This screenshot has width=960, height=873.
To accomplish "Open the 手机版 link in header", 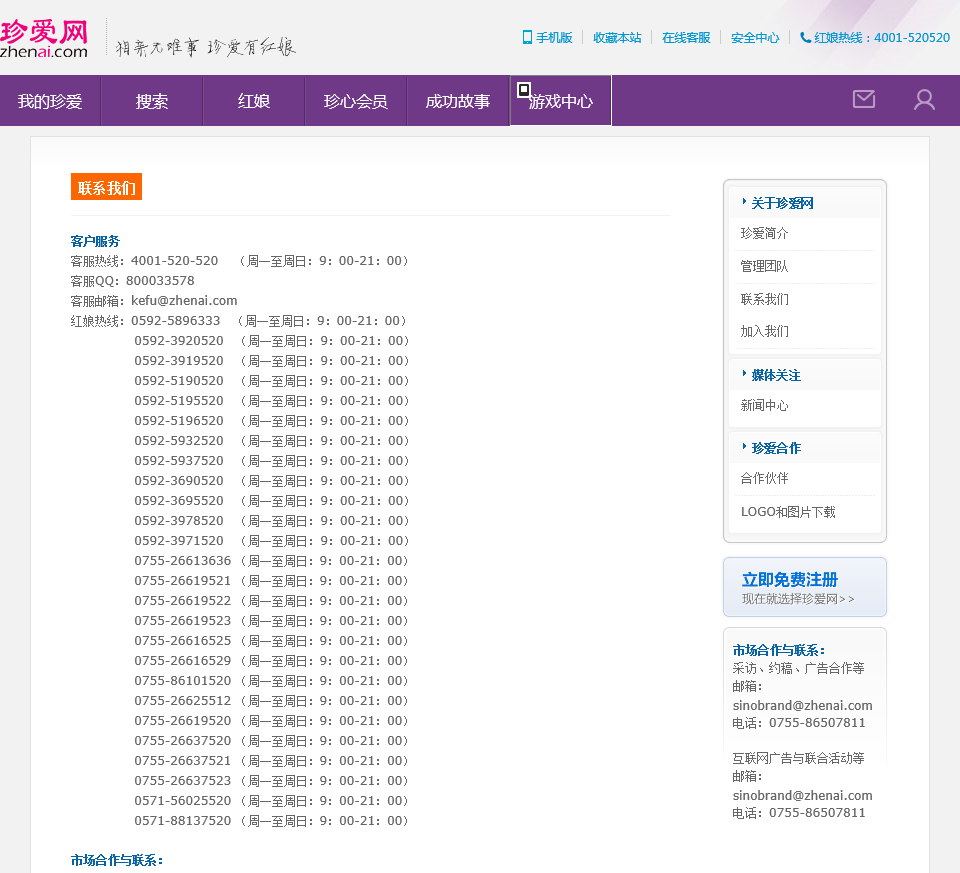I will click(554, 38).
